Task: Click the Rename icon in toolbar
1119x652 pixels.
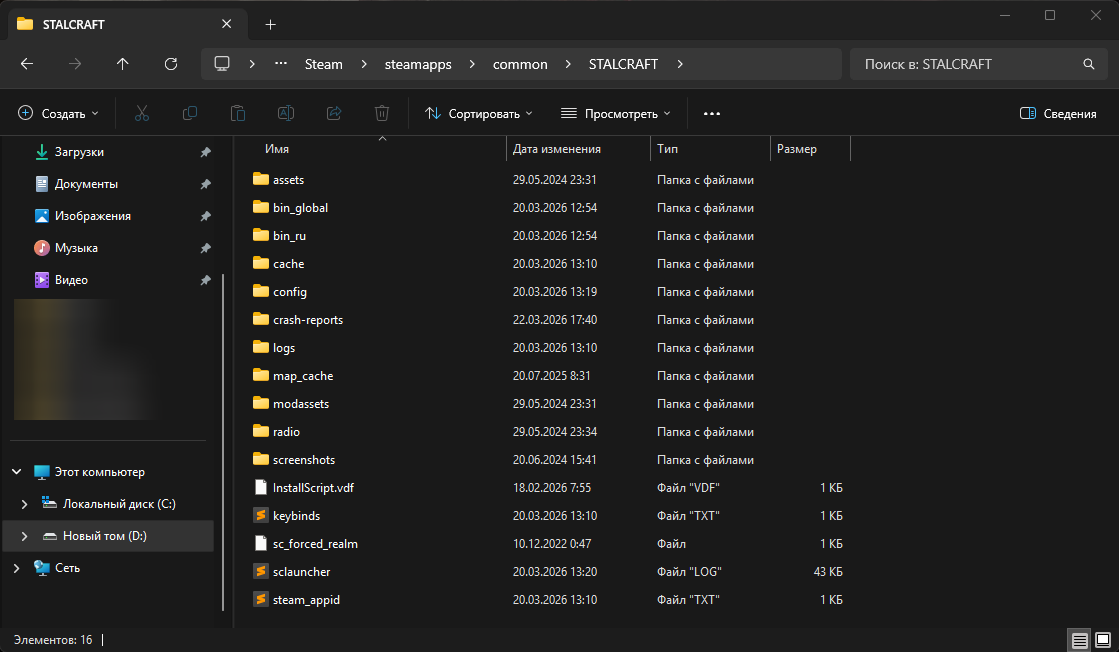Action: tap(285, 114)
